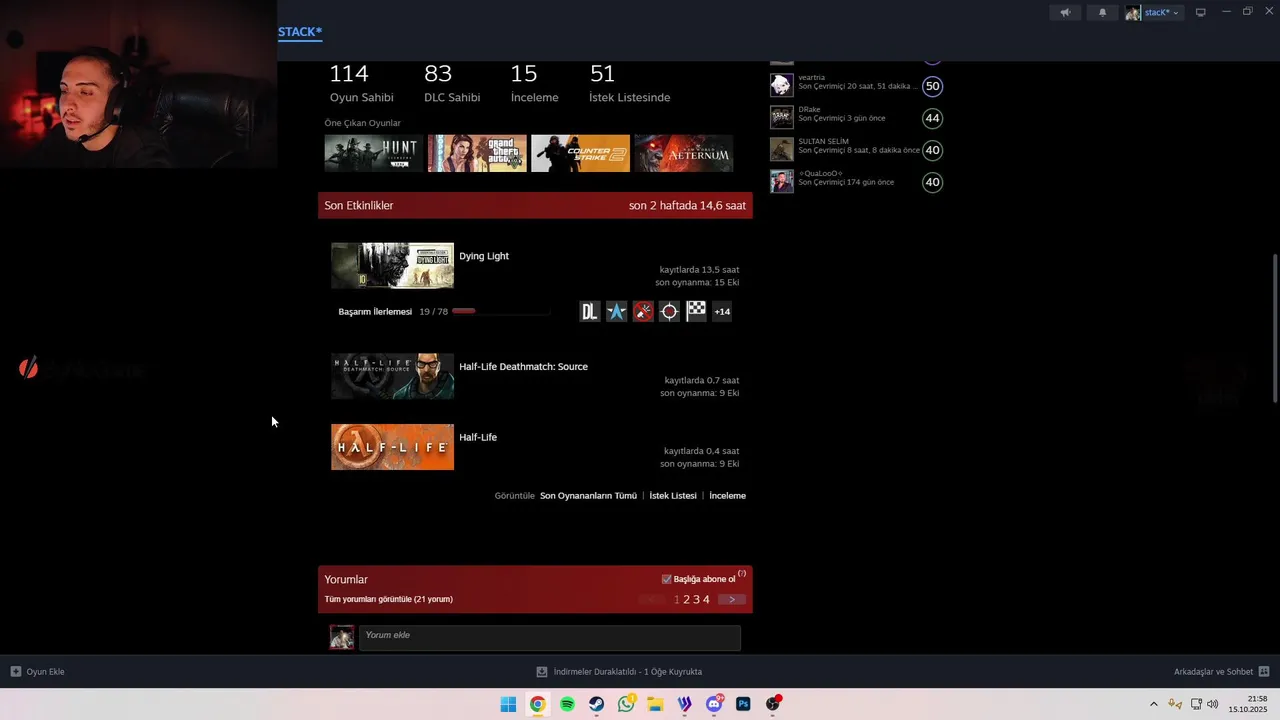This screenshot has height=720, width=1280.
Task: Open the 114 Oyun Sahibi stat
Action: tap(361, 83)
